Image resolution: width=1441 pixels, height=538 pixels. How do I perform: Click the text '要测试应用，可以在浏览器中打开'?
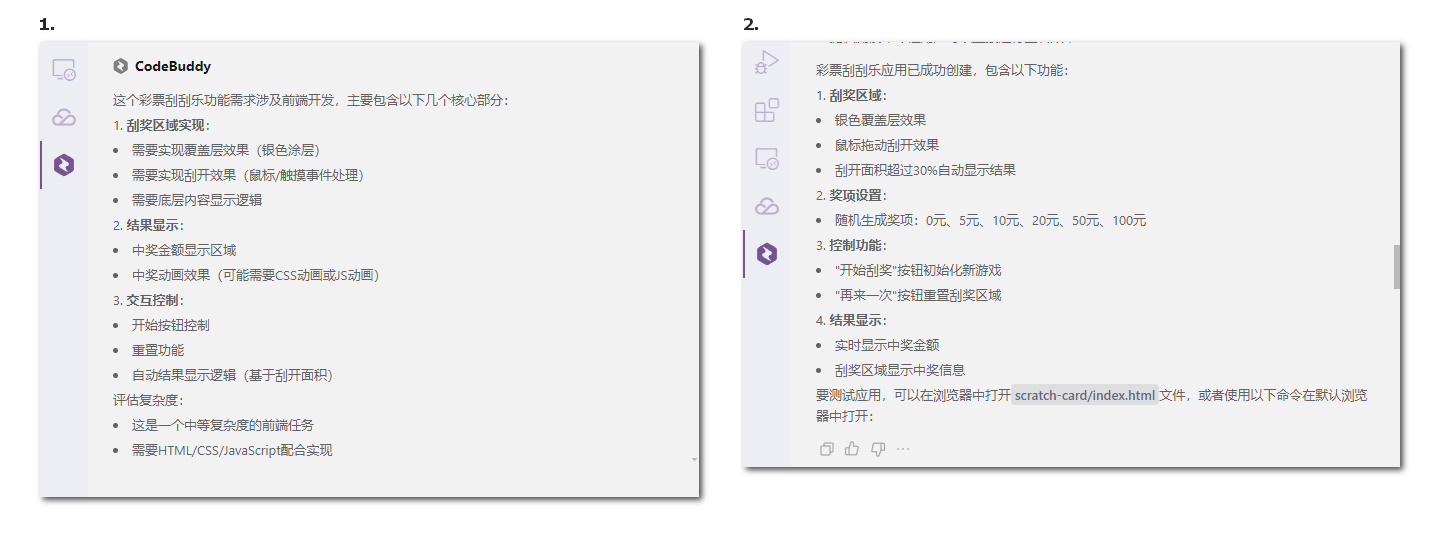tap(913, 395)
